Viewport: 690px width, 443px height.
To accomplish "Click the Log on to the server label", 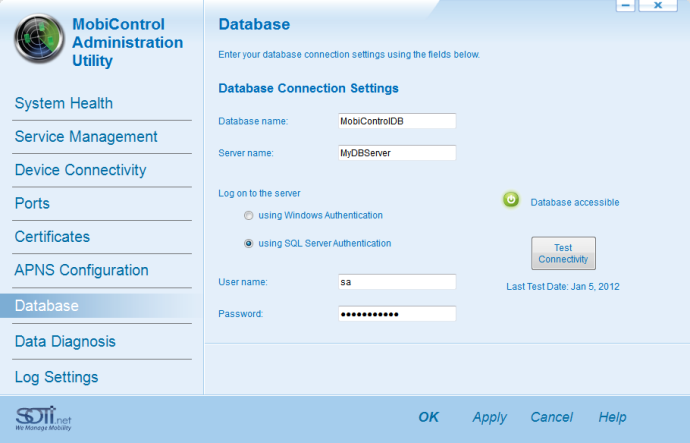I will tap(259, 194).
